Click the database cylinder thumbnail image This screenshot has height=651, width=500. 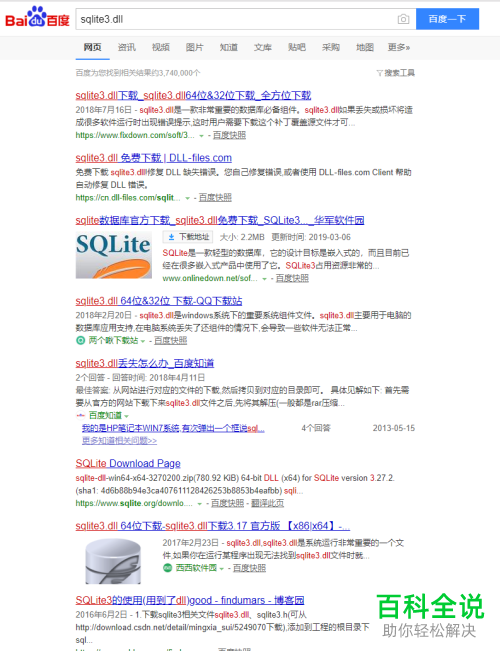[113, 561]
